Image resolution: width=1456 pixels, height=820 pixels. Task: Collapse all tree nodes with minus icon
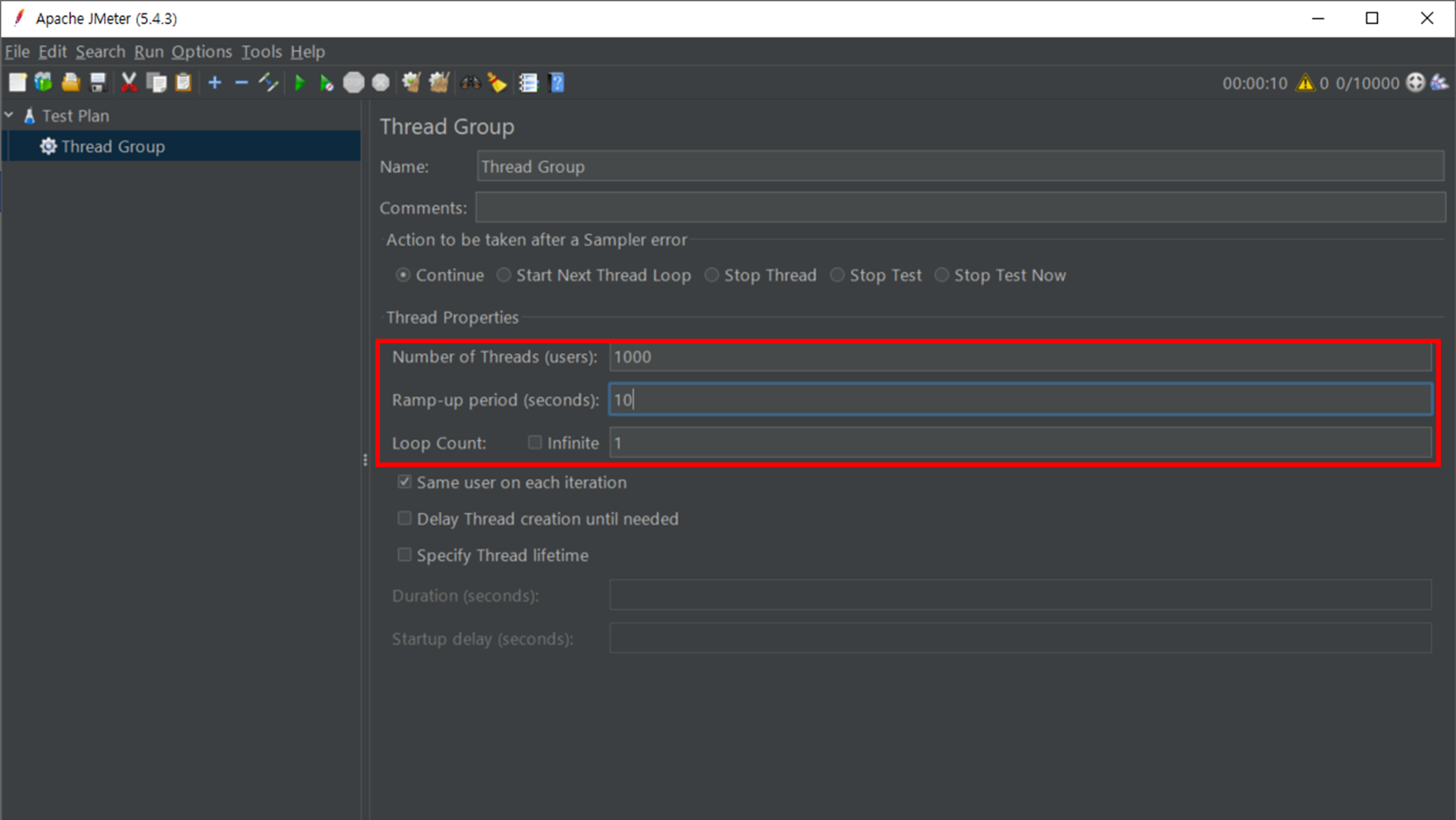coord(241,82)
